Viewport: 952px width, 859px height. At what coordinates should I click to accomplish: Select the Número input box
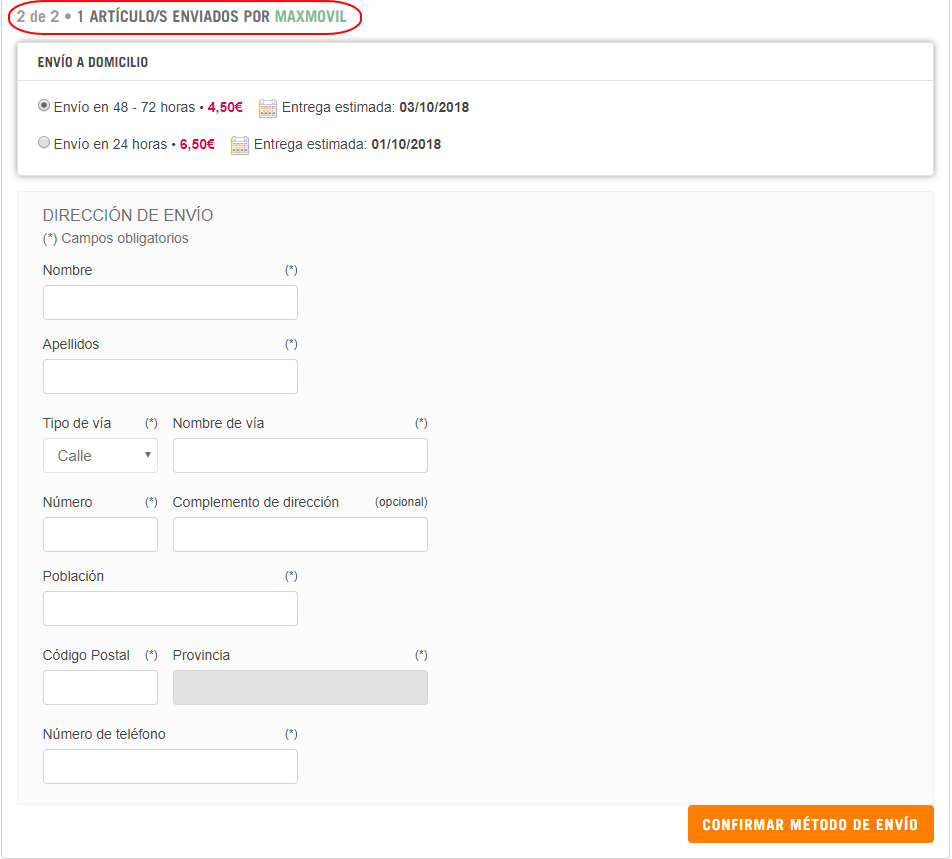pos(100,534)
